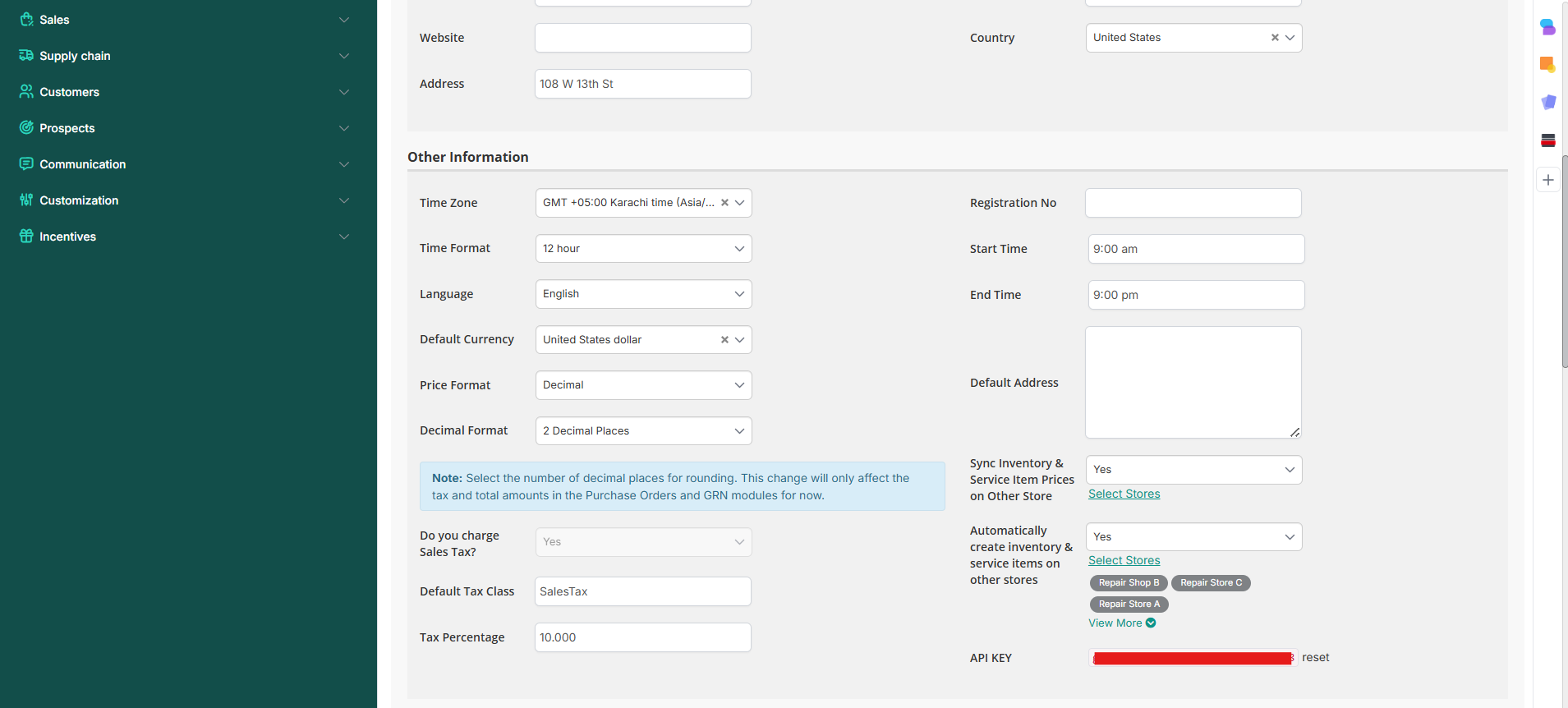
Task: Expand the Supply chain menu
Action: click(344, 56)
